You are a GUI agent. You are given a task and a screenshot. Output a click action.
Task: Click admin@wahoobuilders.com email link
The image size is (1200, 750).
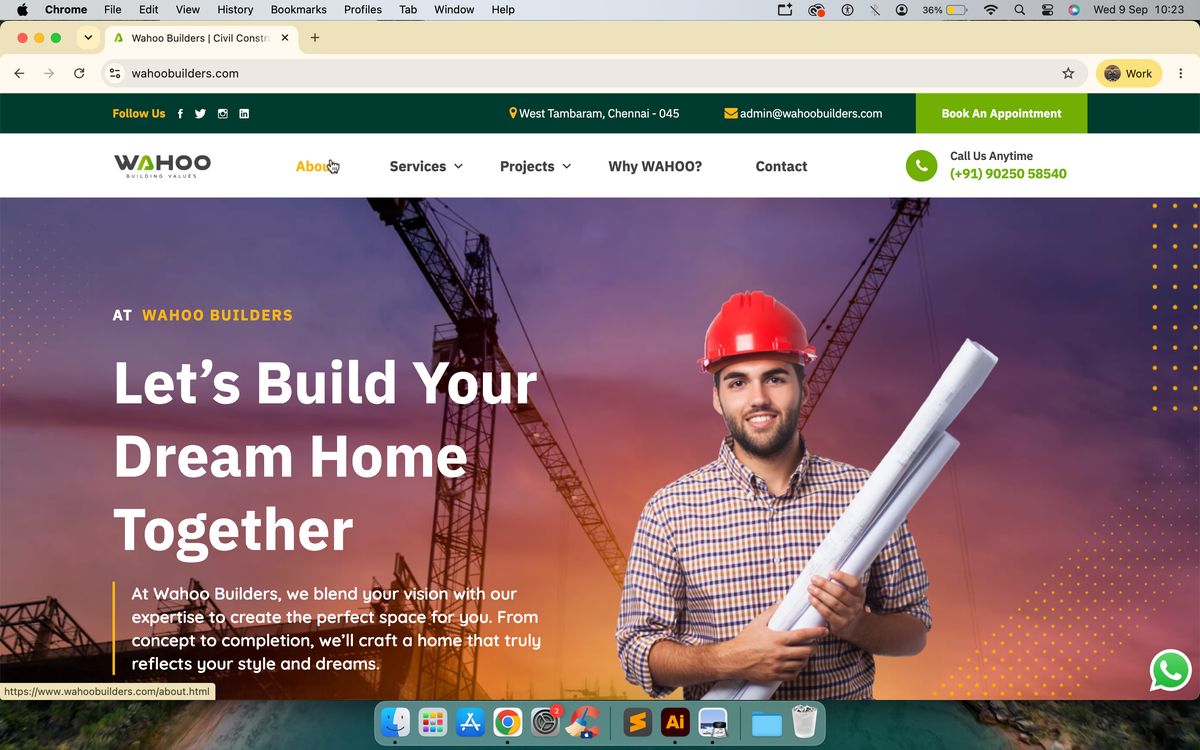point(811,114)
